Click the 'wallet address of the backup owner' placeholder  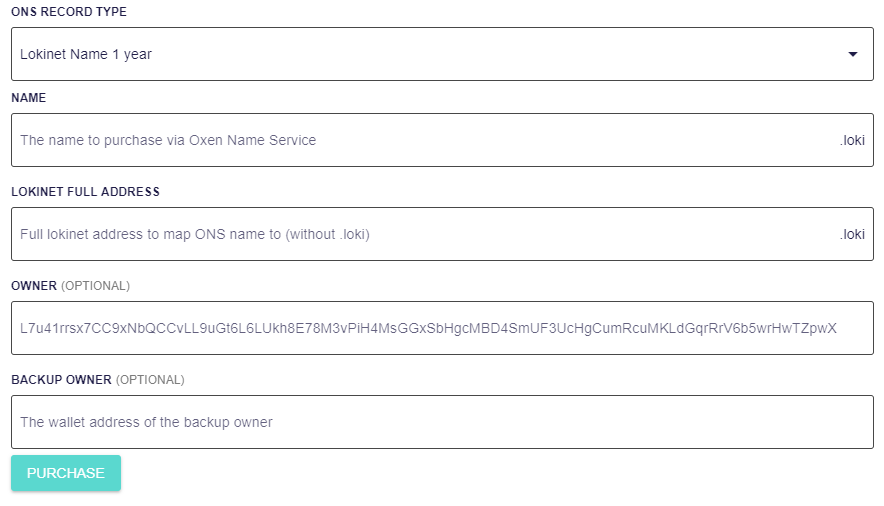click(x=146, y=422)
